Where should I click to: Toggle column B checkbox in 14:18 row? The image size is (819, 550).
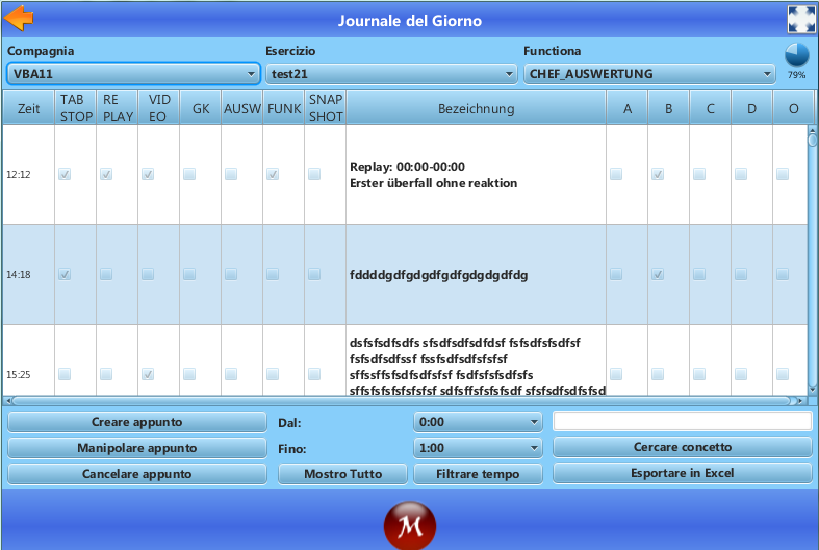(x=657, y=274)
